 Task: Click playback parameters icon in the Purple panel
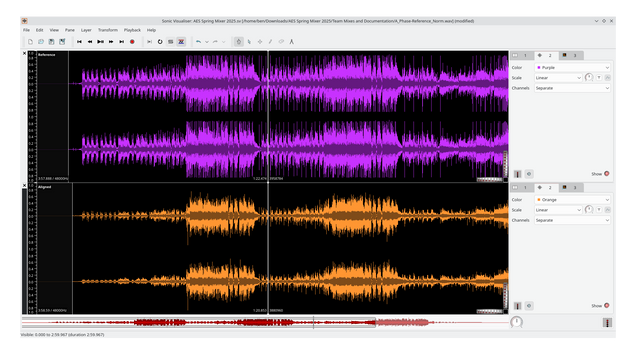529,174
